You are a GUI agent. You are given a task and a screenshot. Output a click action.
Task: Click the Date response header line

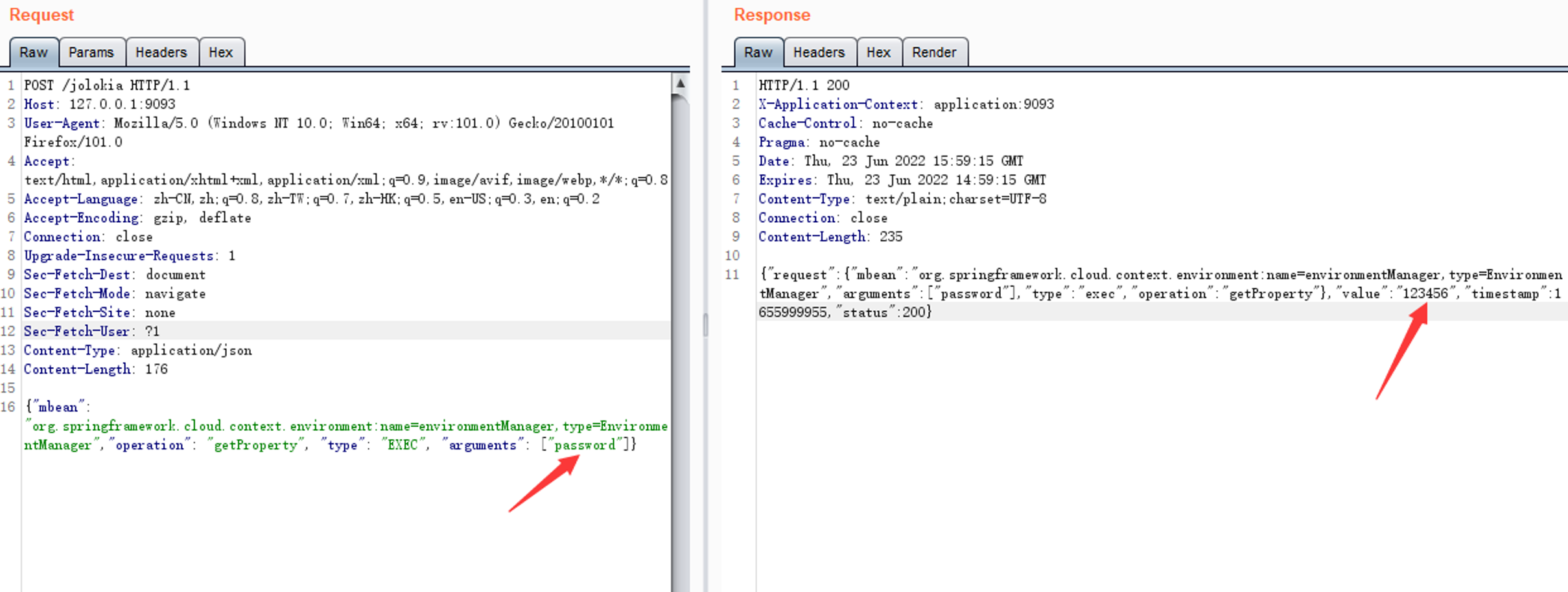891,161
